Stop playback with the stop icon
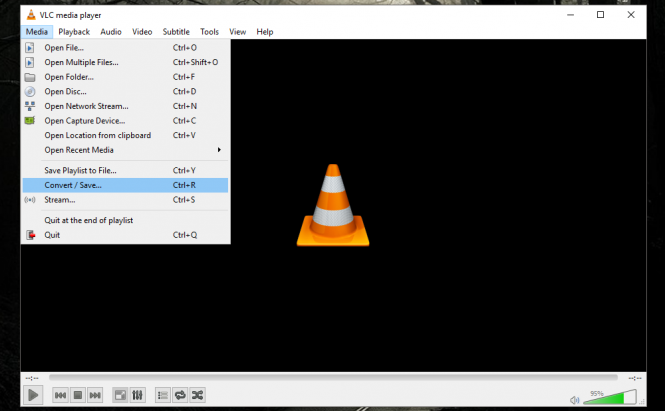 (78, 395)
